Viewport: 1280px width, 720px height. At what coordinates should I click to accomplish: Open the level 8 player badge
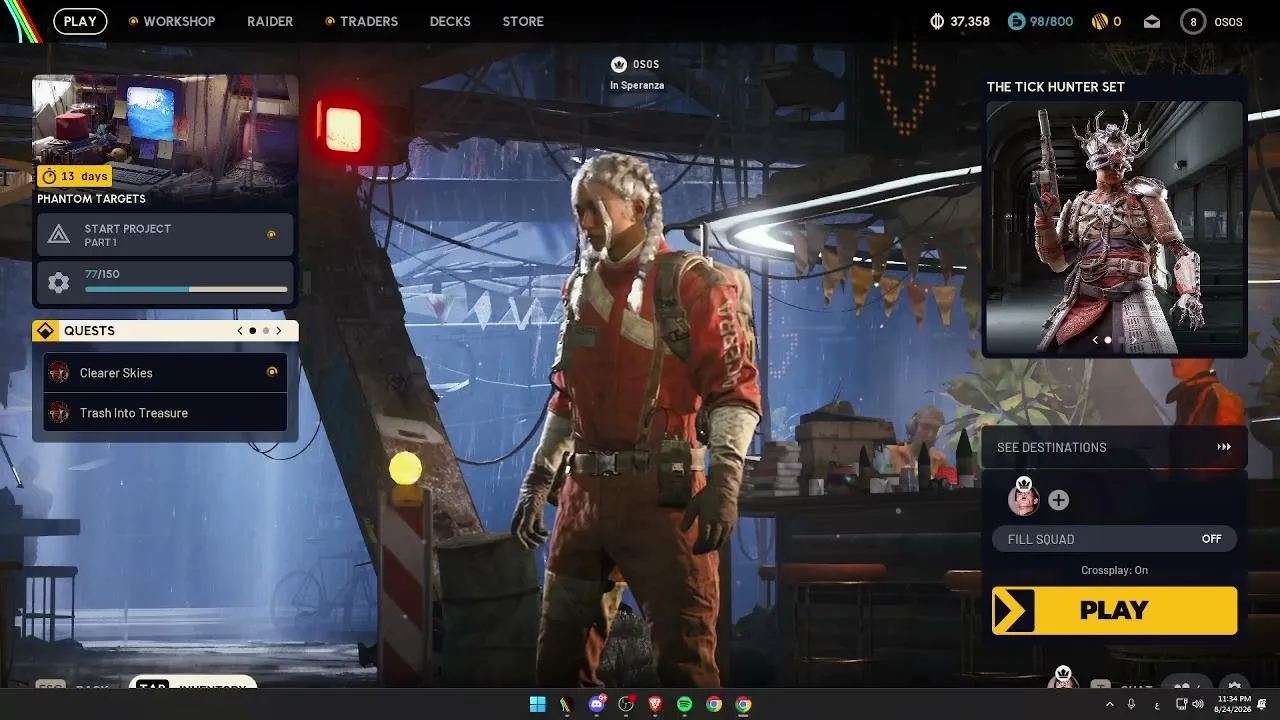1192,21
